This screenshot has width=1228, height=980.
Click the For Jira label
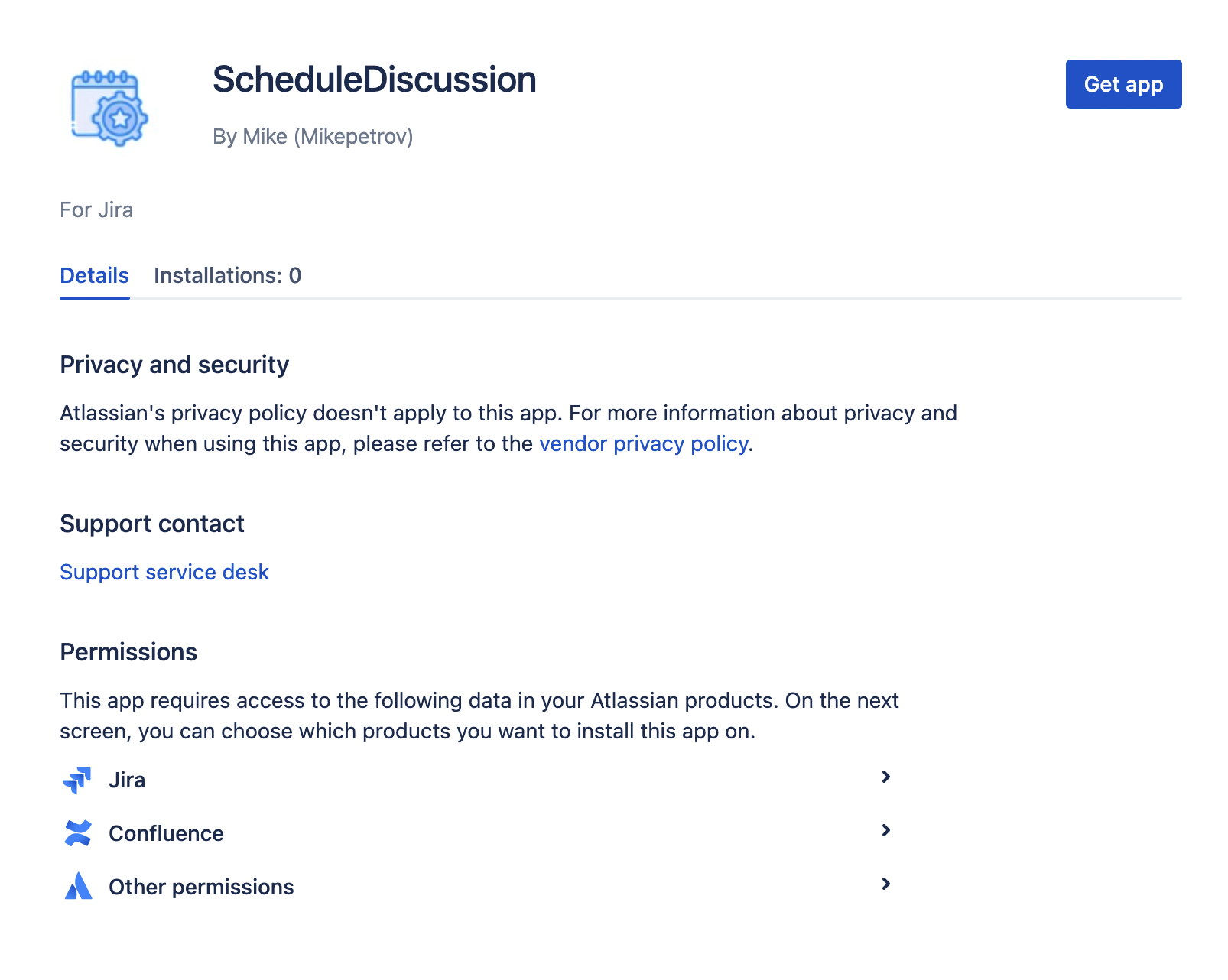pyautogui.click(x=96, y=210)
